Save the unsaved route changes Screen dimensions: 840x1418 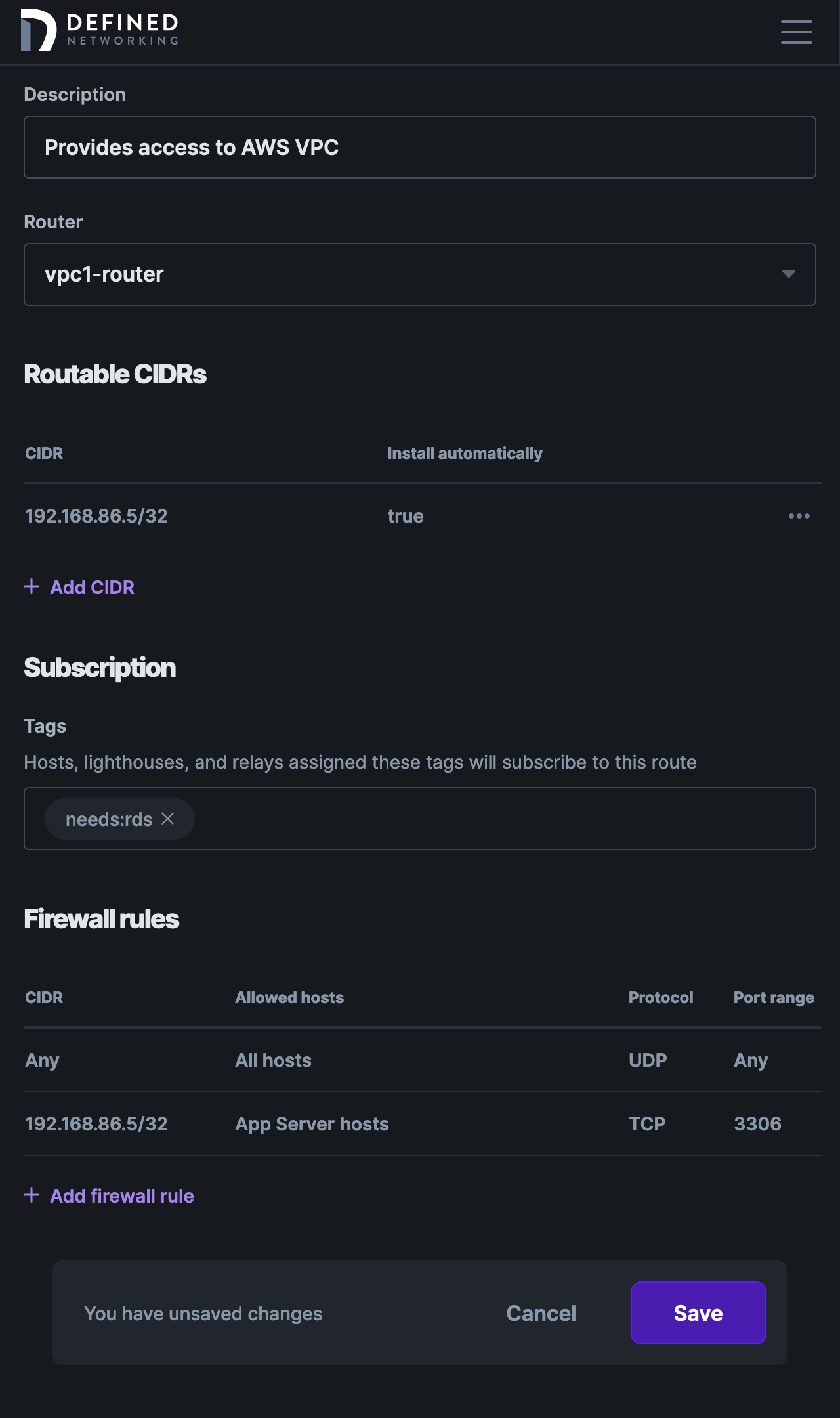pos(698,1313)
